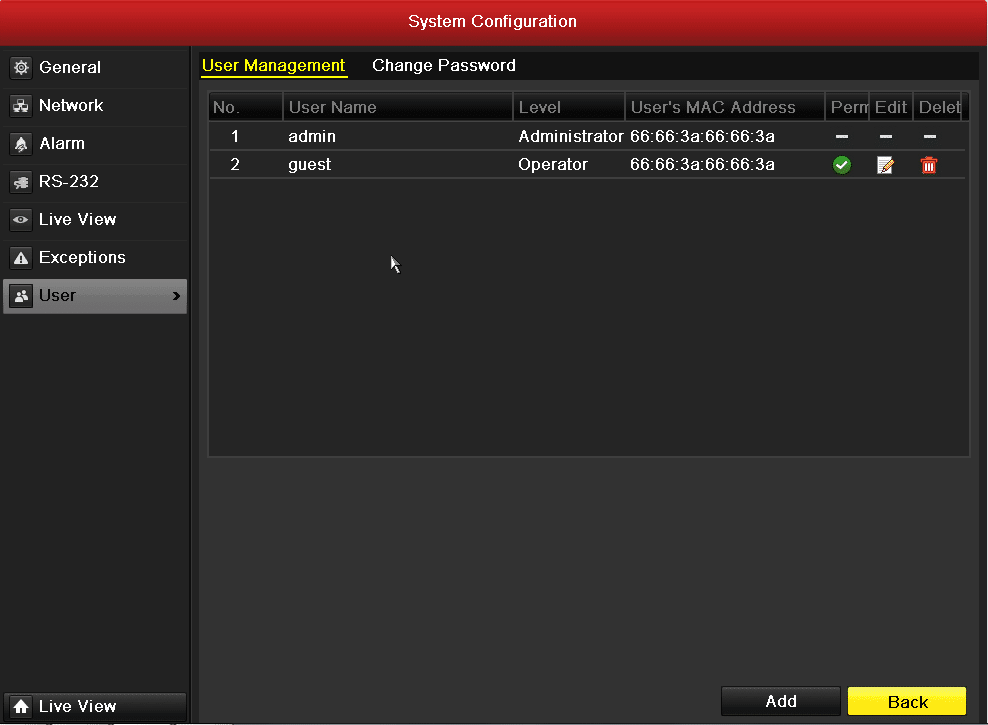Click the home icon on bottom Live View button
Viewport: 988px width, 725px height.
(21, 706)
